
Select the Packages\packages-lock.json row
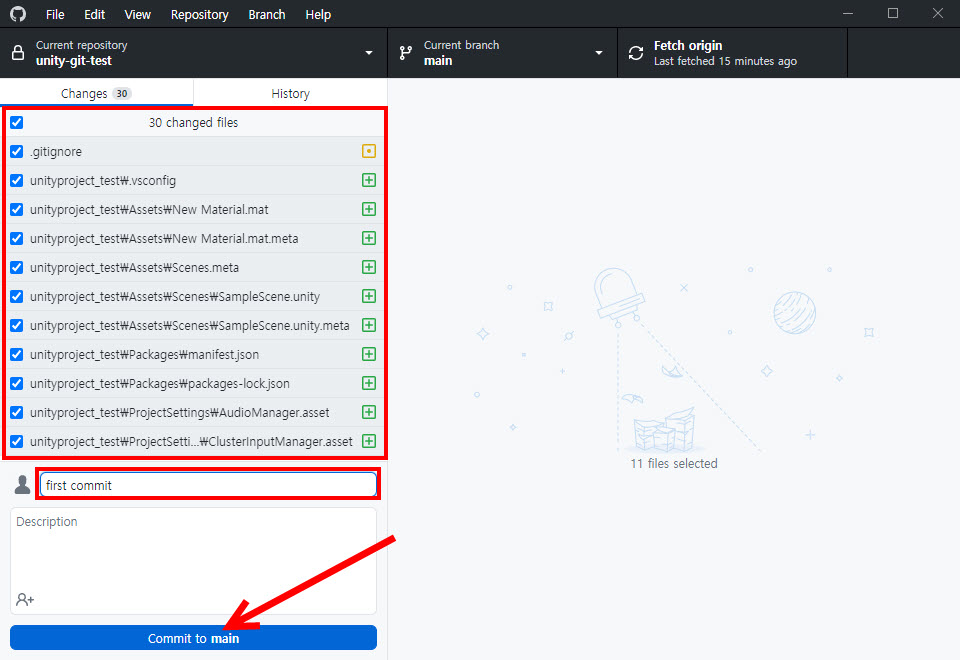195,383
